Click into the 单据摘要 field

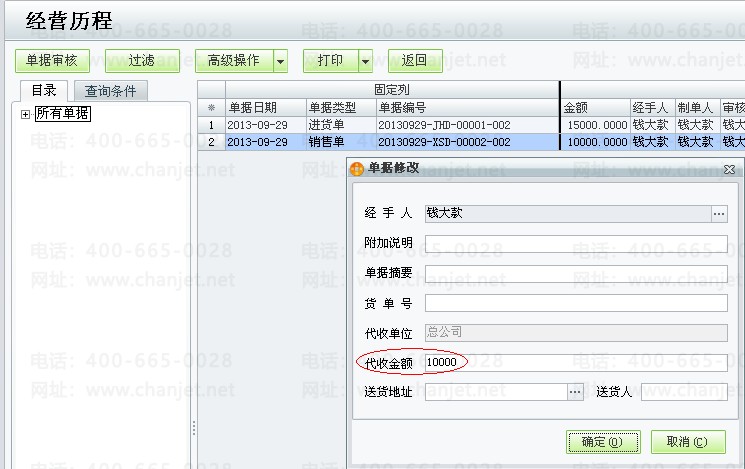tap(576, 273)
